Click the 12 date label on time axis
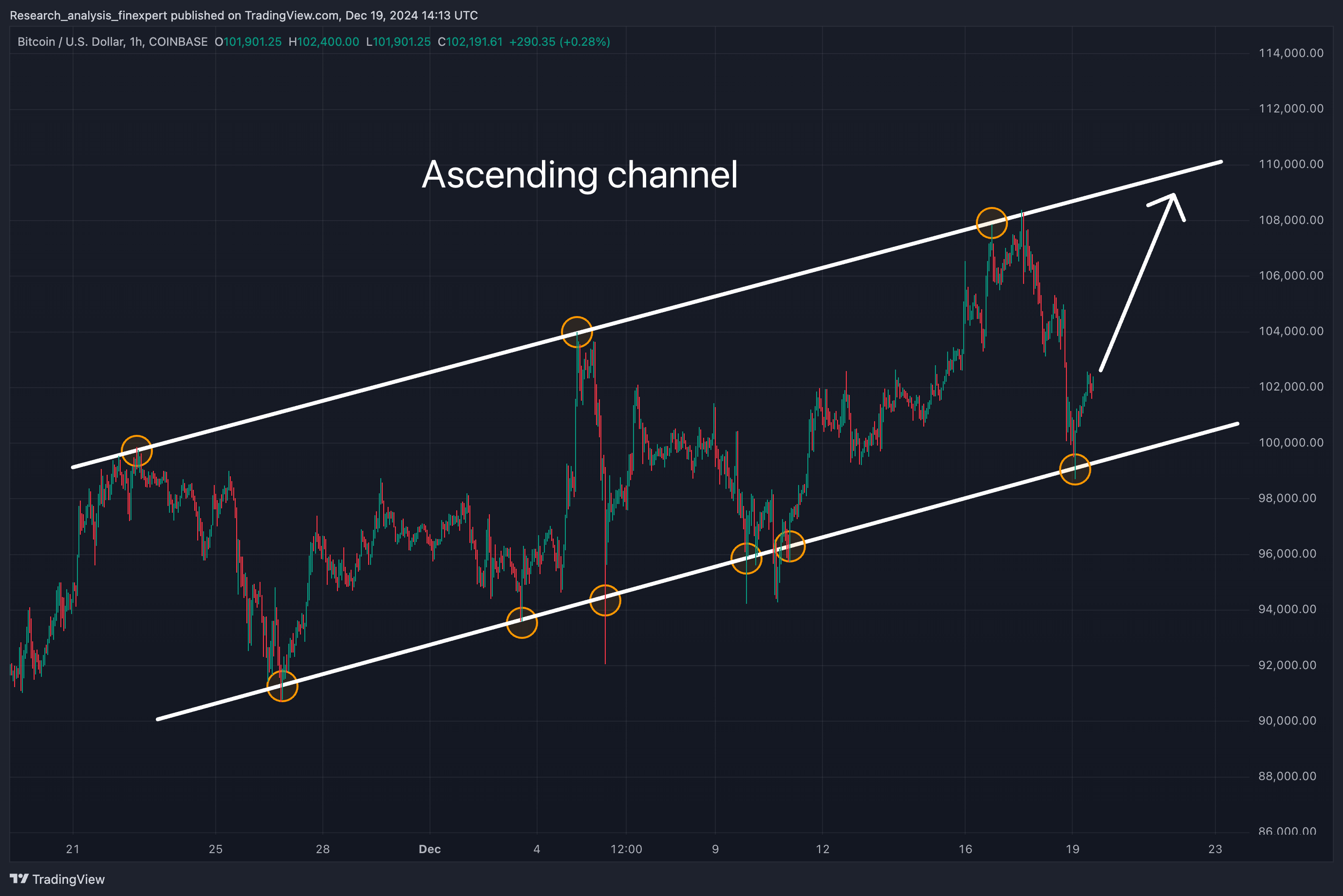 (822, 849)
